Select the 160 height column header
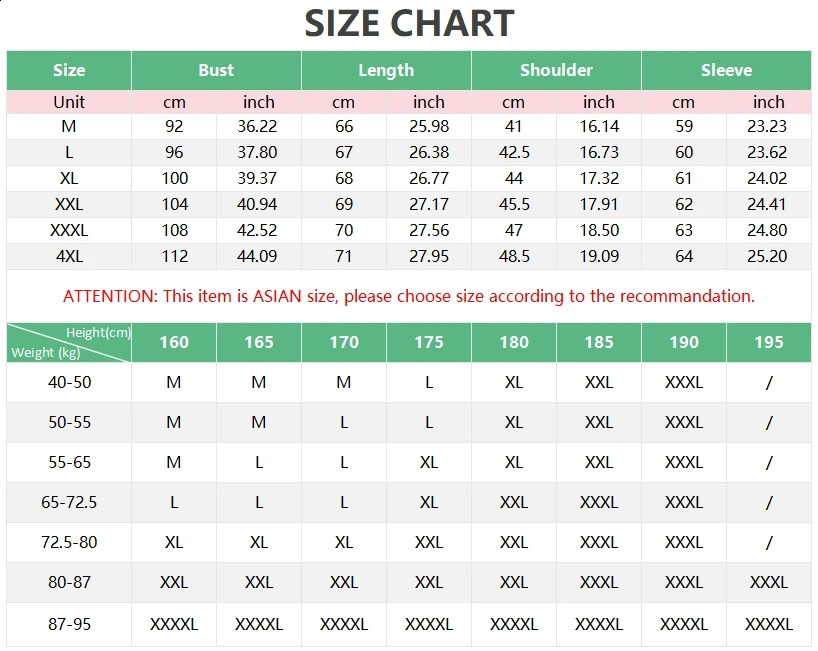 coord(174,342)
